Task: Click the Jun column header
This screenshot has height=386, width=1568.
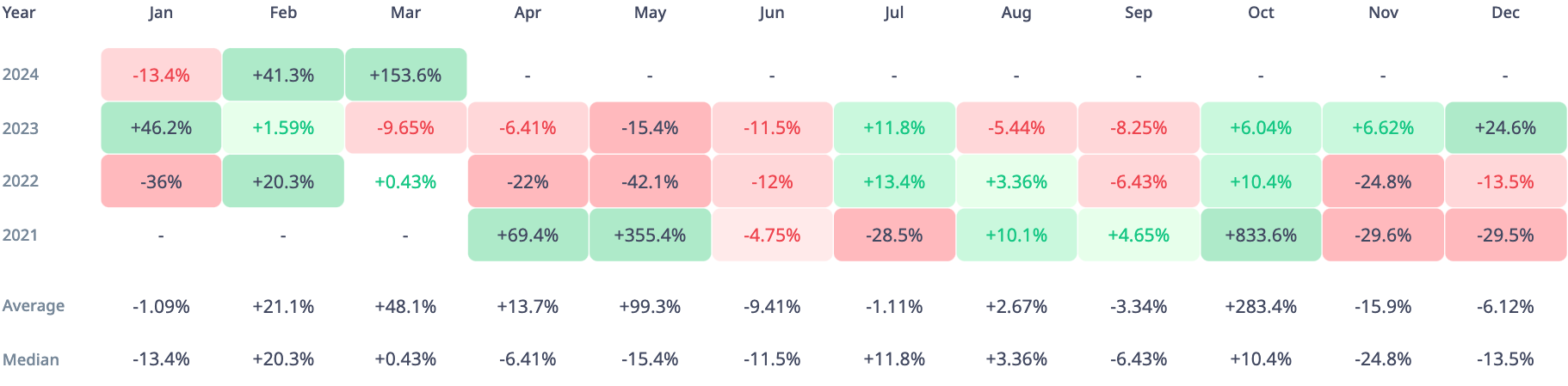Action: (772, 12)
